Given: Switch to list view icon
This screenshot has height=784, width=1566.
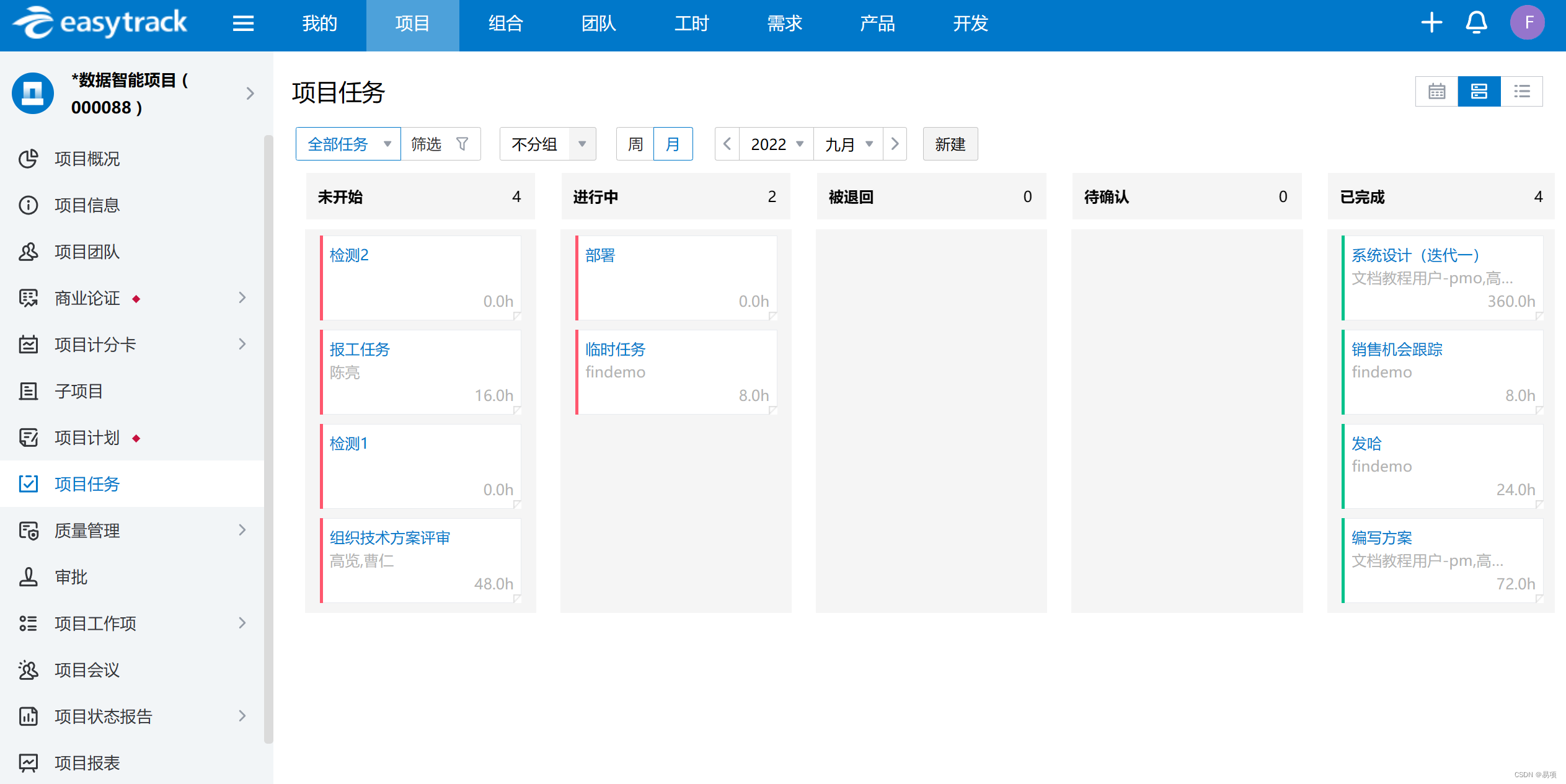Looking at the screenshot, I should [x=1522, y=92].
